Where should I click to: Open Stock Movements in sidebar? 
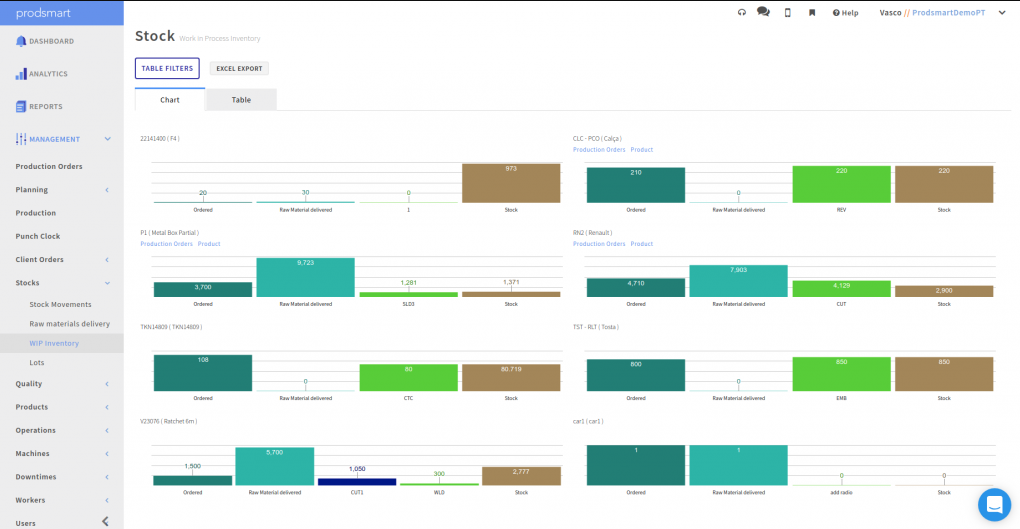click(60, 305)
